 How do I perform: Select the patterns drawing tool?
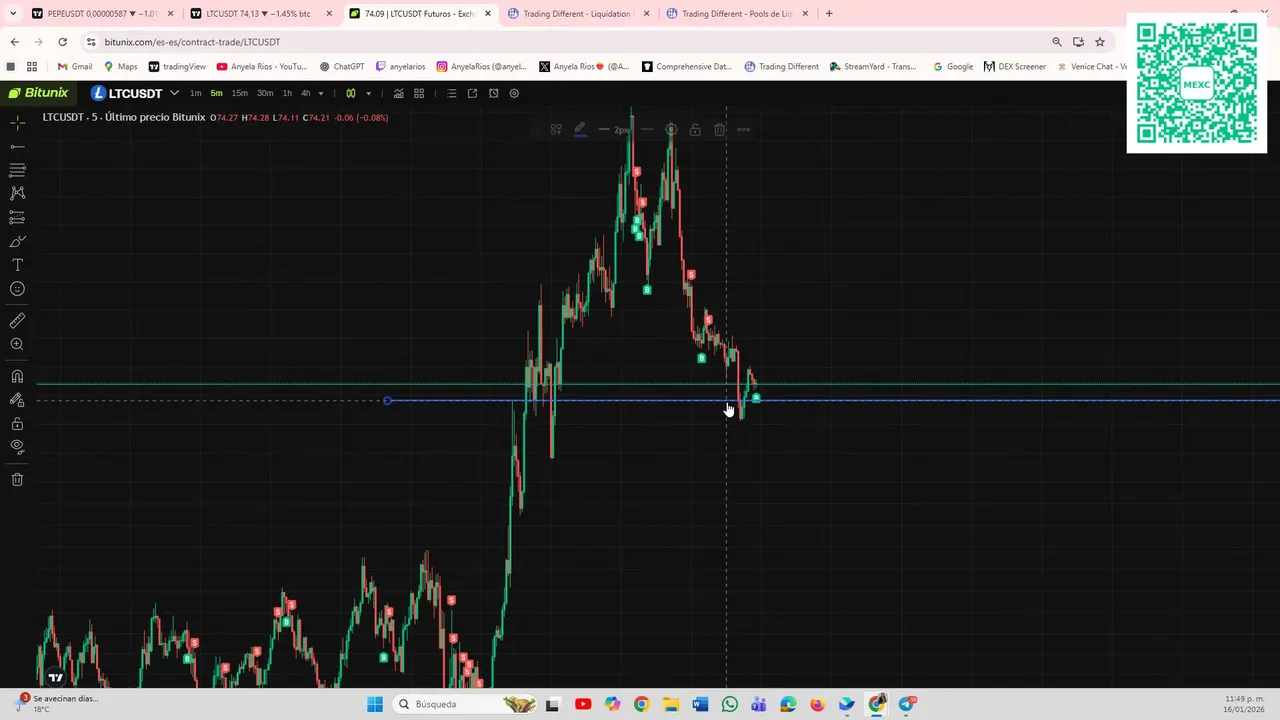(17, 193)
